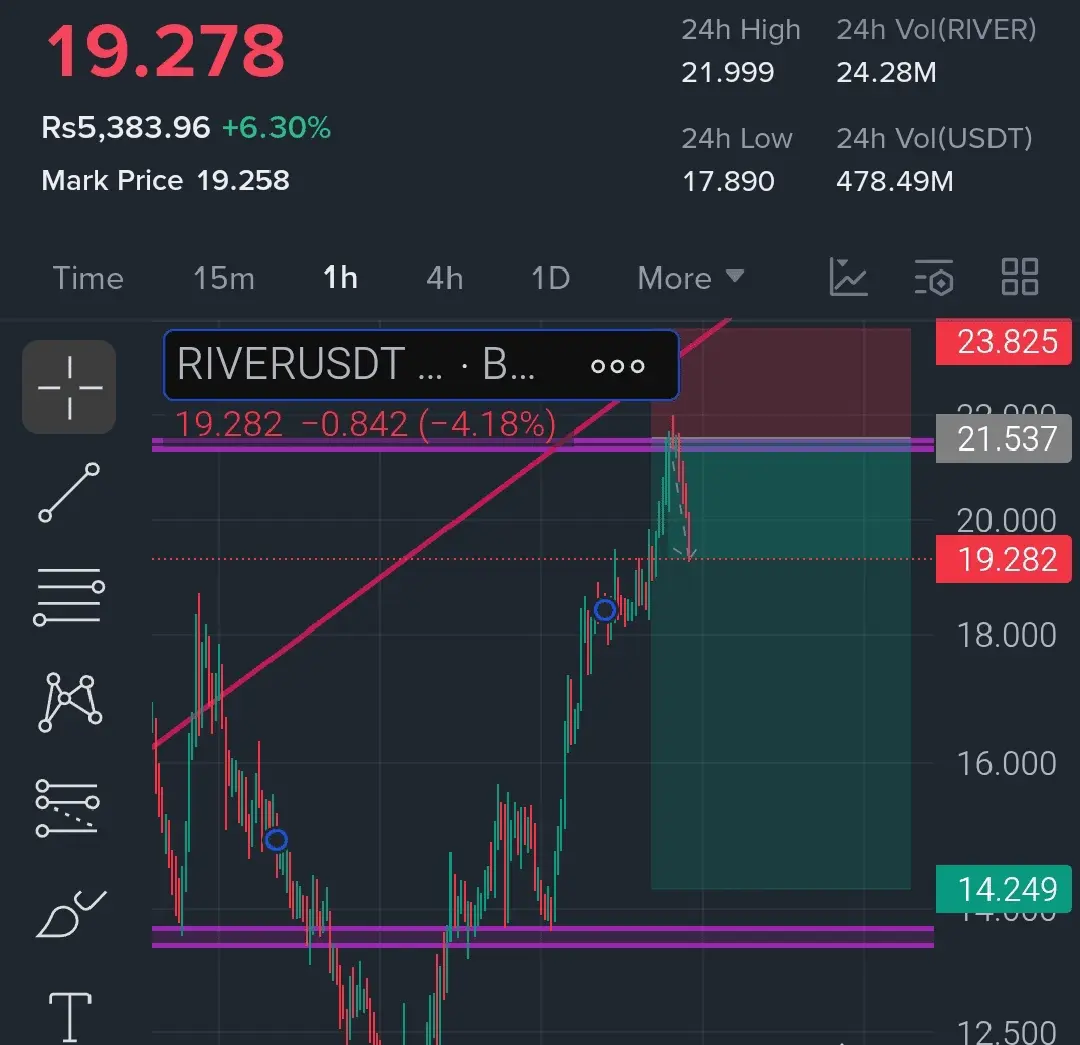
Task: Click the +6.30% change percentage
Action: pyautogui.click(x=276, y=127)
